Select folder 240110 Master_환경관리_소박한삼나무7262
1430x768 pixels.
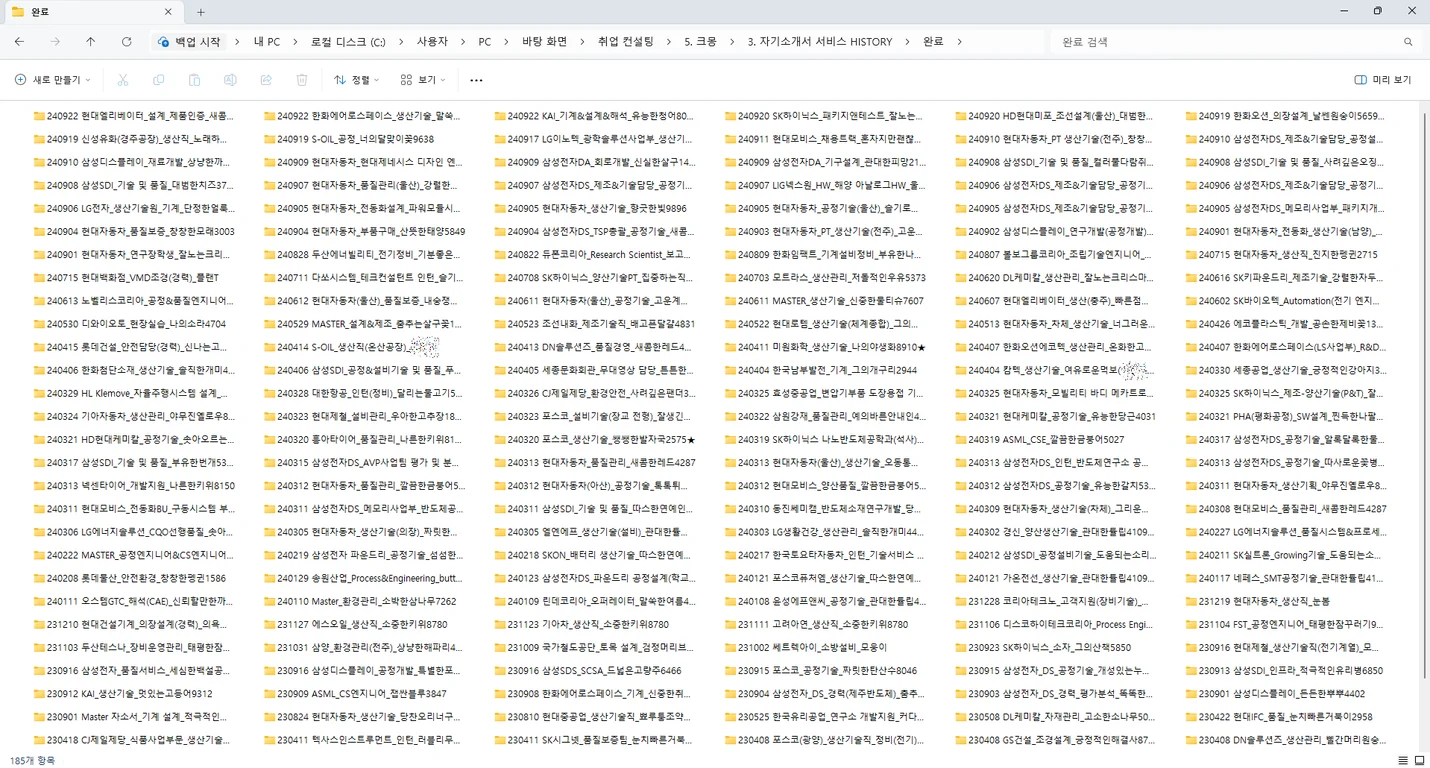(x=359, y=601)
